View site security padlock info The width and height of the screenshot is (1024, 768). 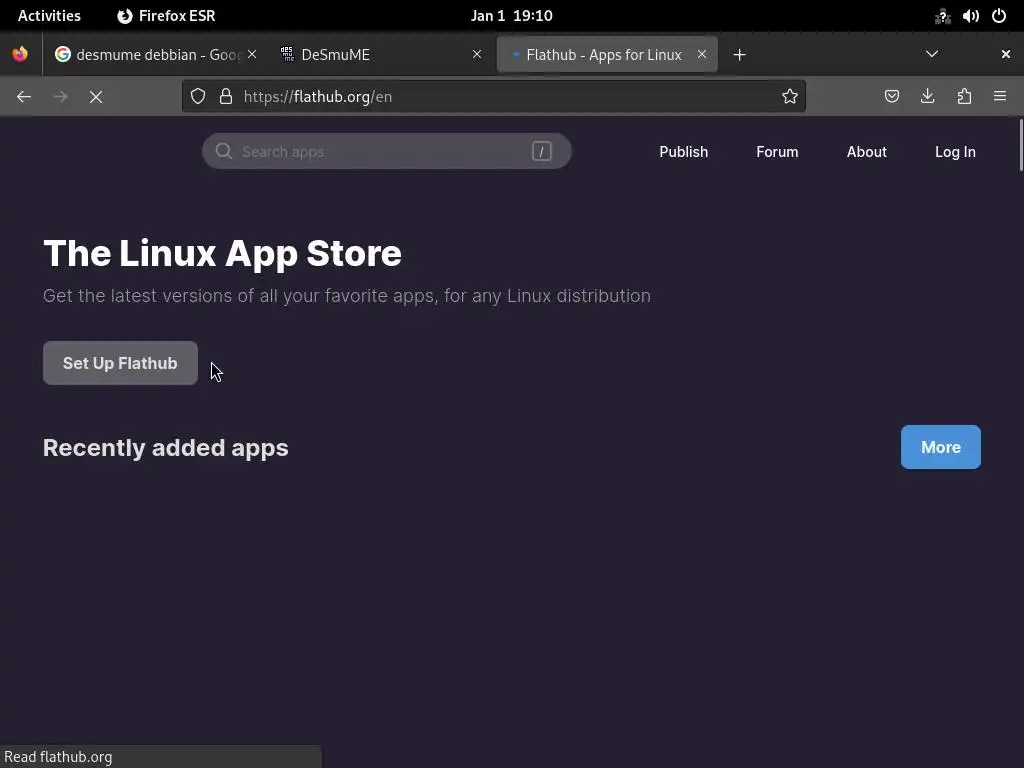pos(226,97)
